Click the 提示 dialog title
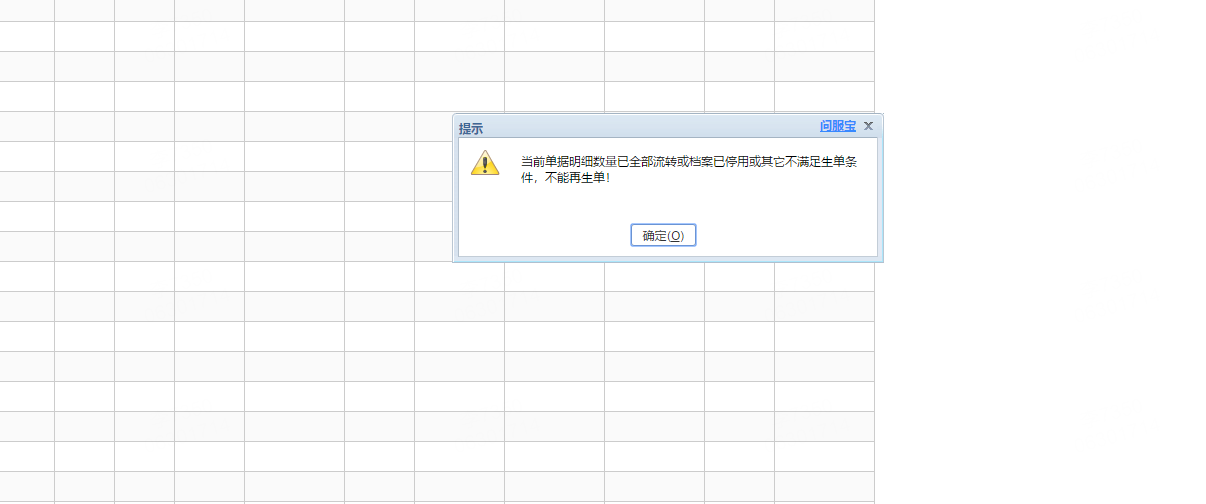 [471, 128]
